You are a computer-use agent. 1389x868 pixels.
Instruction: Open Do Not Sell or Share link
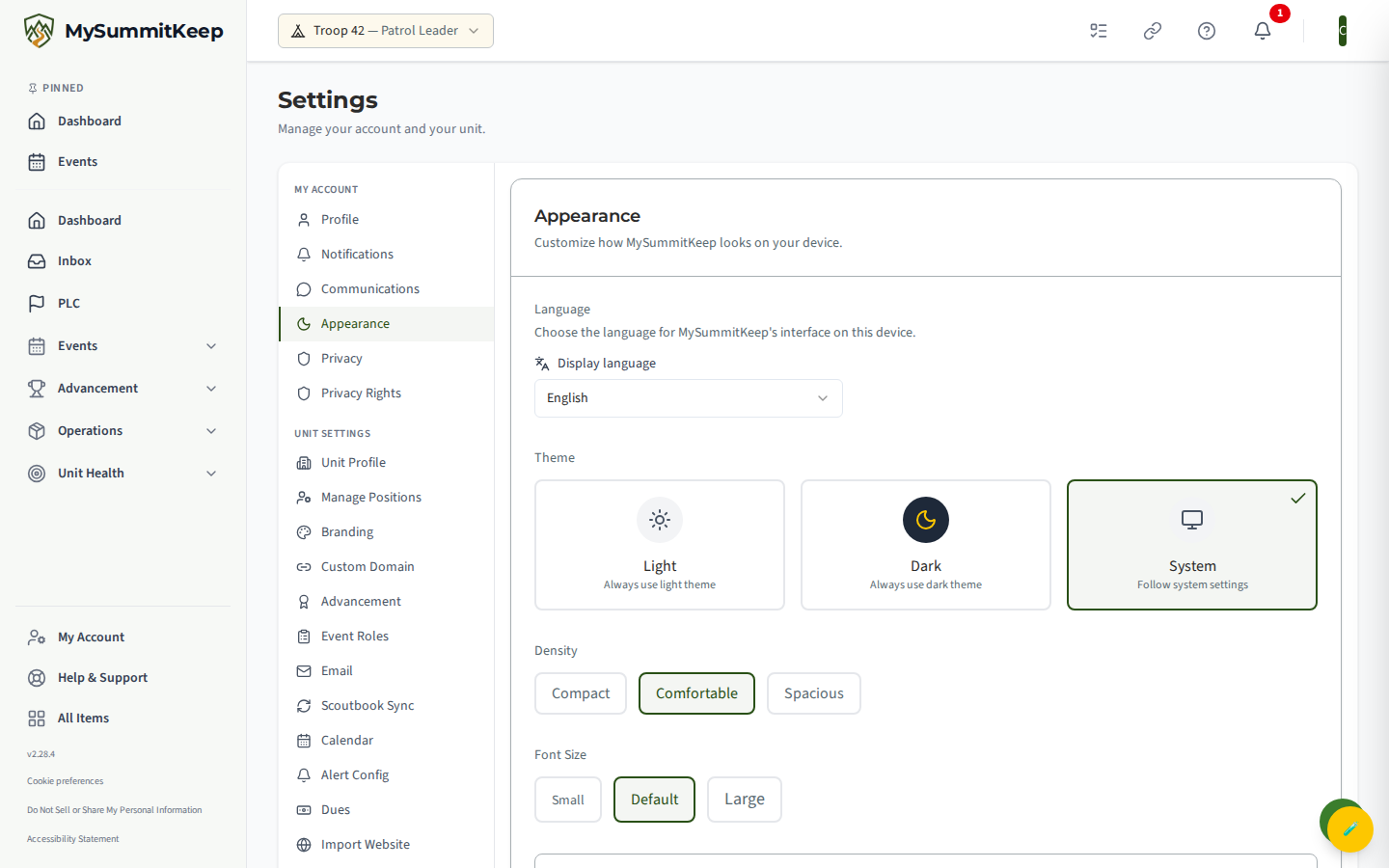(115, 810)
